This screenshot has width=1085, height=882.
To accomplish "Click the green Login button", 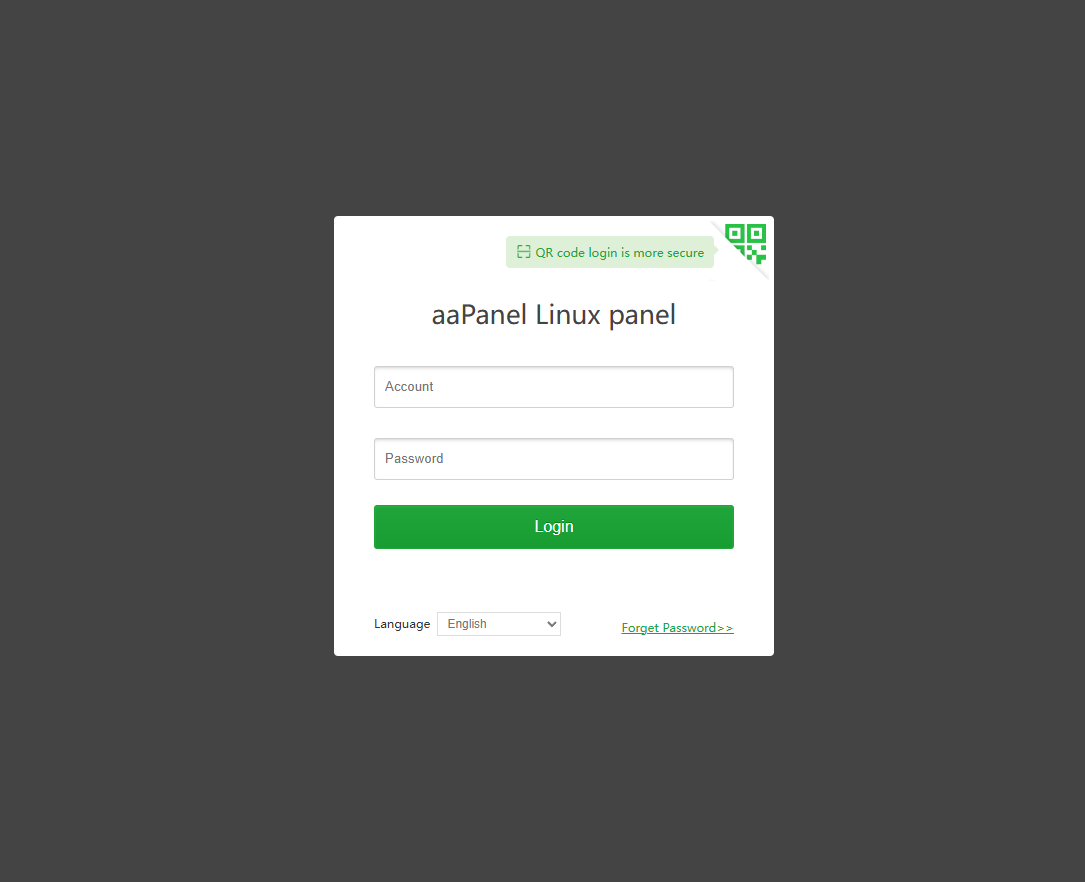I will [554, 527].
